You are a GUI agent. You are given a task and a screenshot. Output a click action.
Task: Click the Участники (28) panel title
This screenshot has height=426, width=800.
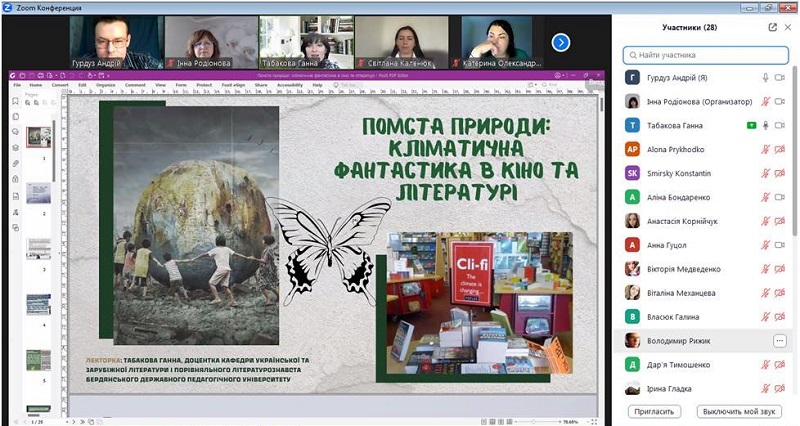(x=689, y=28)
